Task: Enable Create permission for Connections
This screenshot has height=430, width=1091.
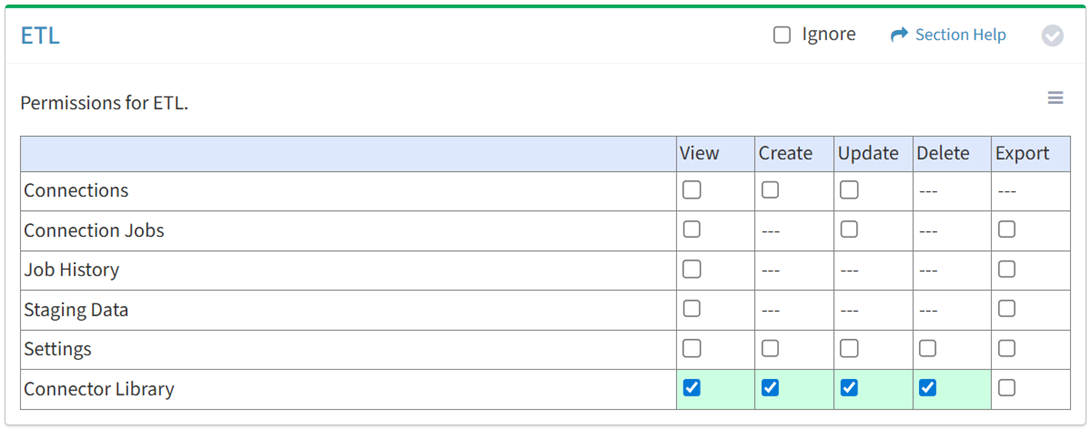Action: pyautogui.click(x=770, y=190)
